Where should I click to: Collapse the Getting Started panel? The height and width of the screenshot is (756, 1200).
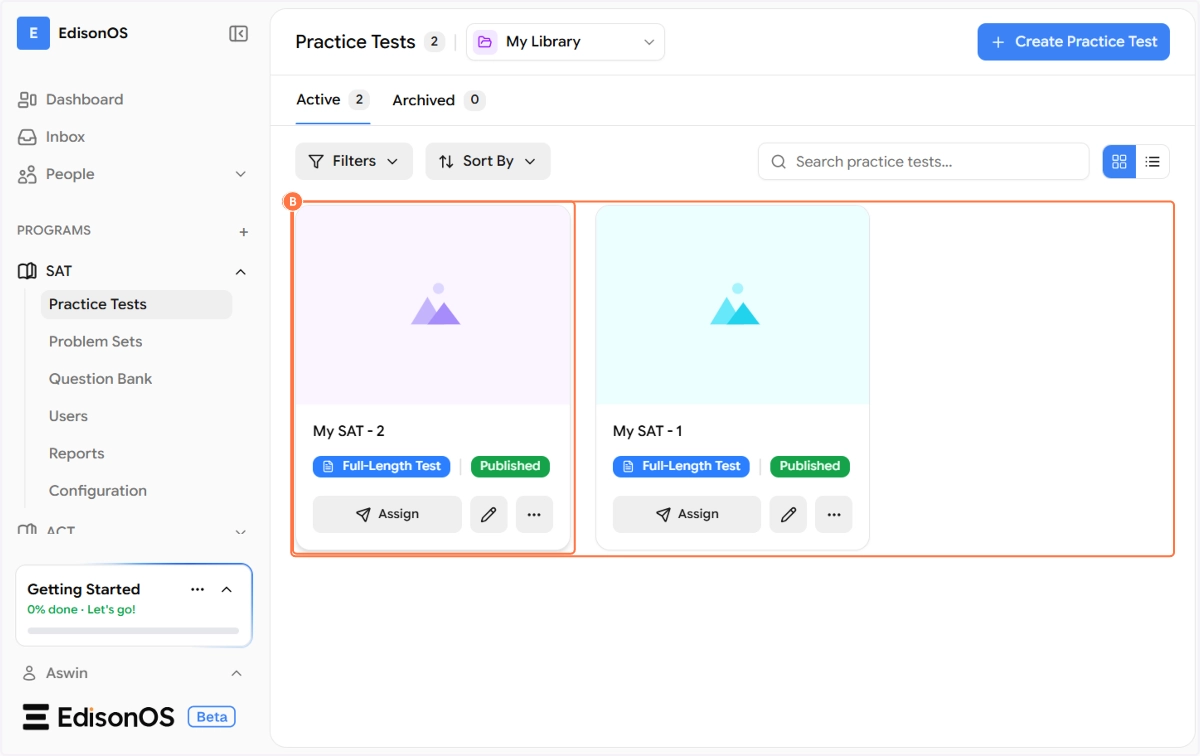point(227,589)
